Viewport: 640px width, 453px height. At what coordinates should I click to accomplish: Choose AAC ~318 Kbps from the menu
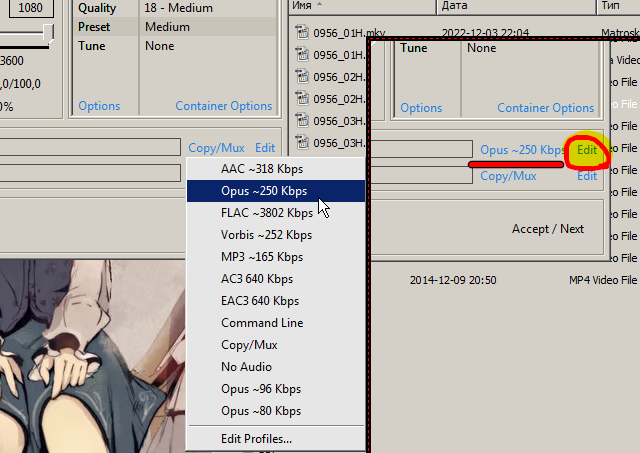point(276,169)
